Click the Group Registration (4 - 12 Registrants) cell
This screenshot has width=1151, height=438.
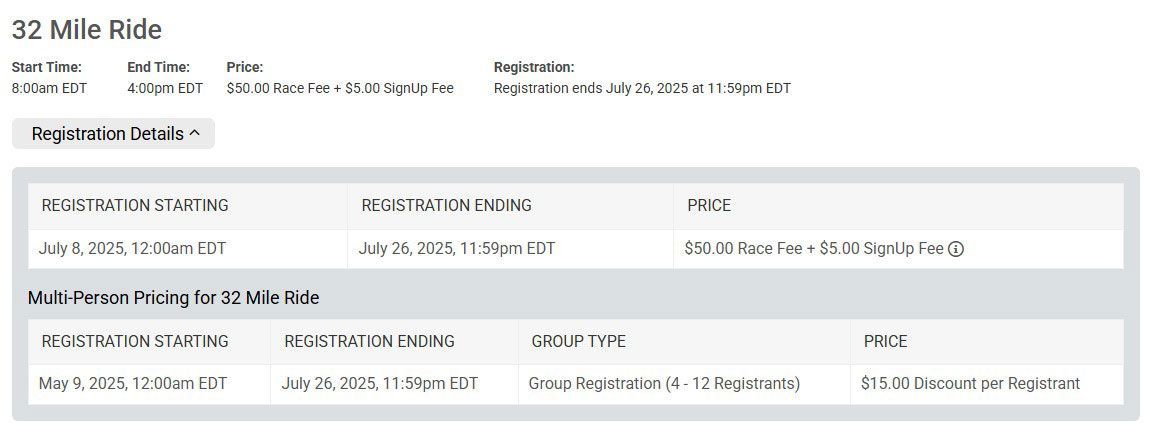pos(684,384)
